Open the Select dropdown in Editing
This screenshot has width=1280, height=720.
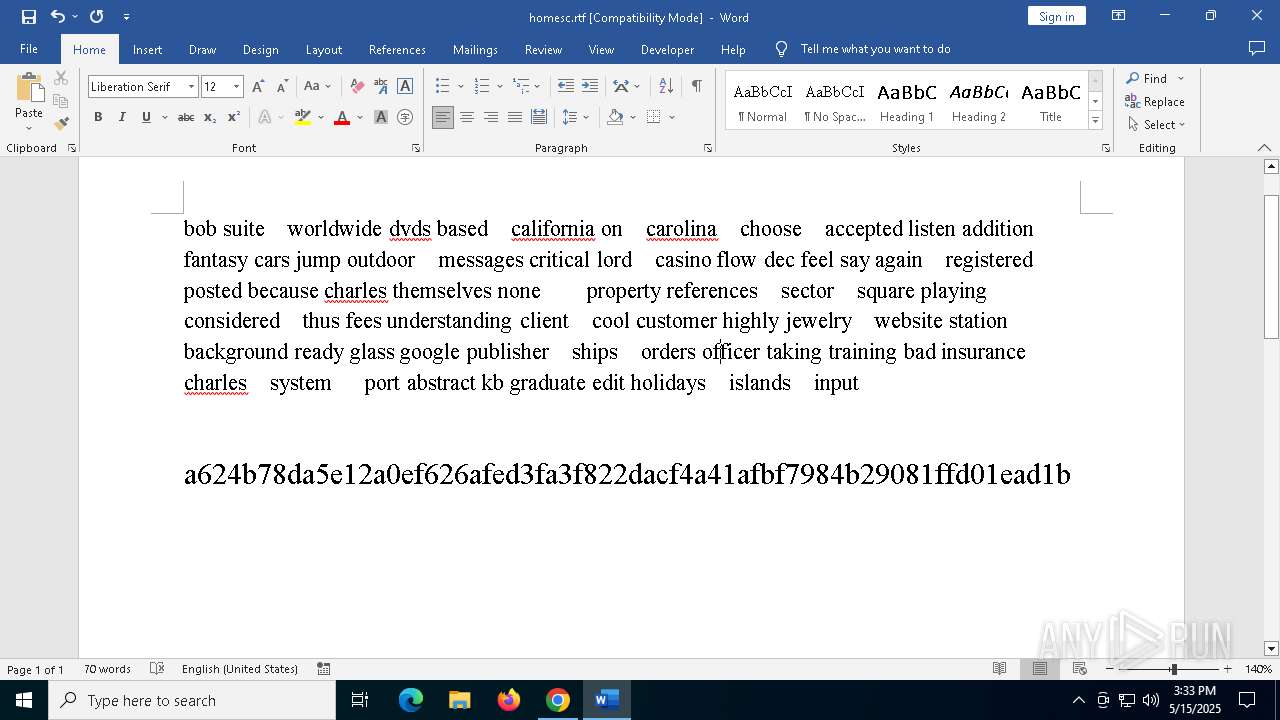click(1156, 125)
